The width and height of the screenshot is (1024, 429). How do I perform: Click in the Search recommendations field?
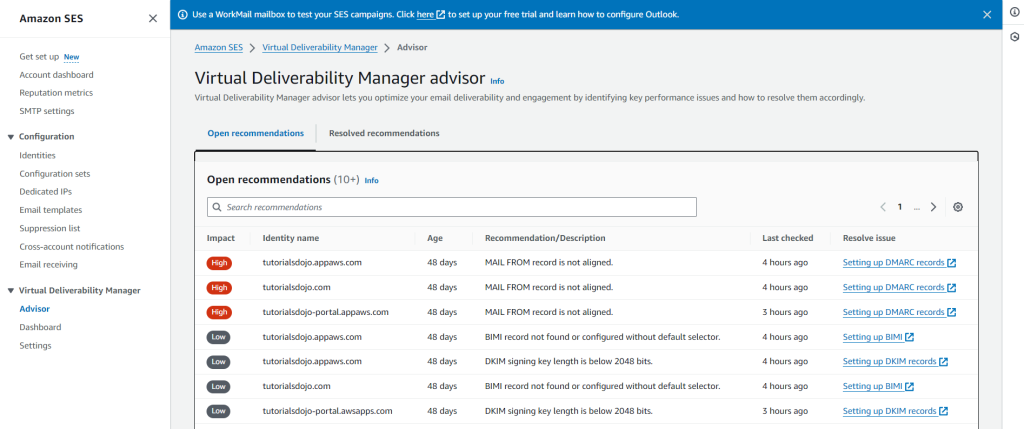452,207
